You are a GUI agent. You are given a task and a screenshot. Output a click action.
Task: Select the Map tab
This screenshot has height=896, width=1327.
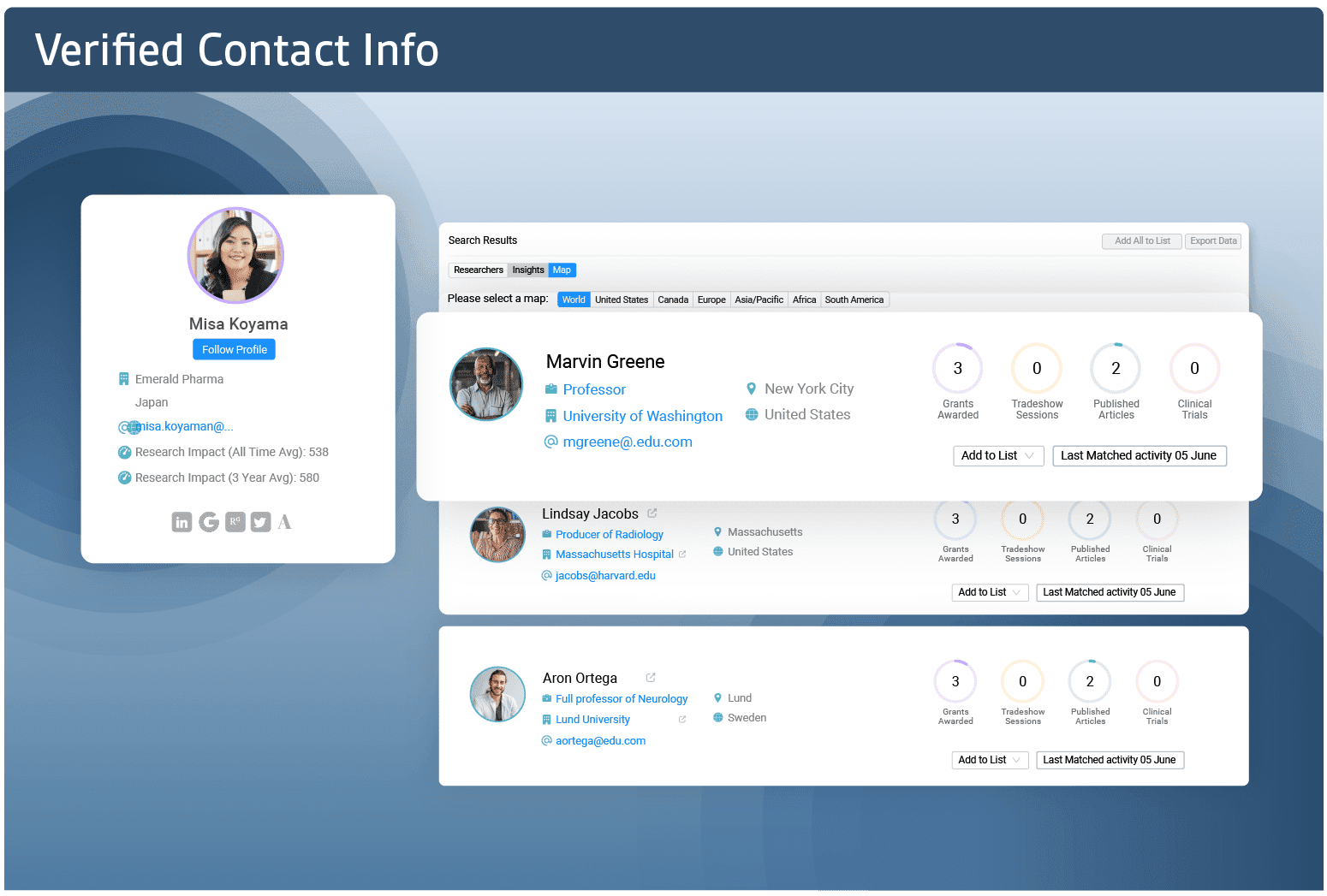(562, 270)
